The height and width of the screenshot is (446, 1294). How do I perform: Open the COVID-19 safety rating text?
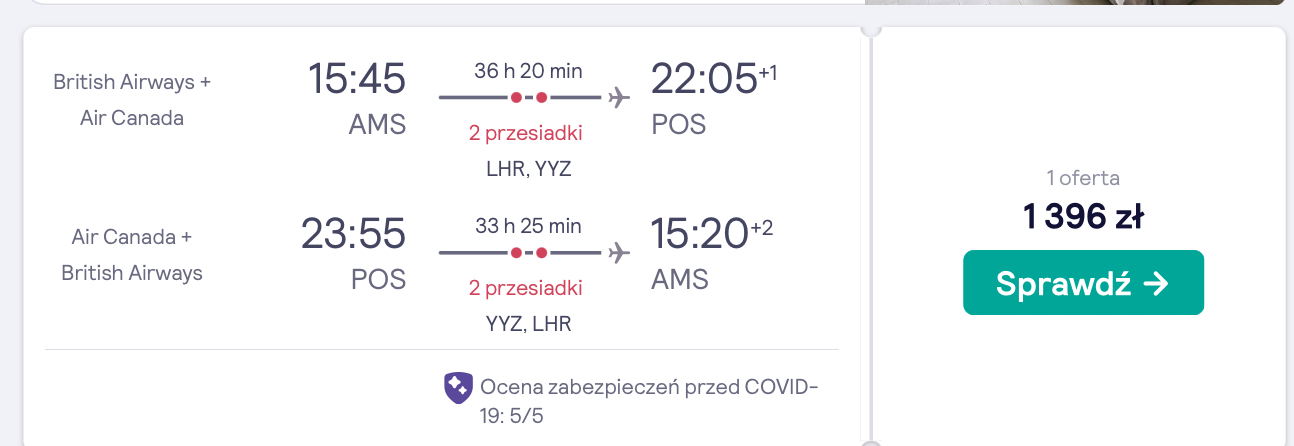[649, 400]
